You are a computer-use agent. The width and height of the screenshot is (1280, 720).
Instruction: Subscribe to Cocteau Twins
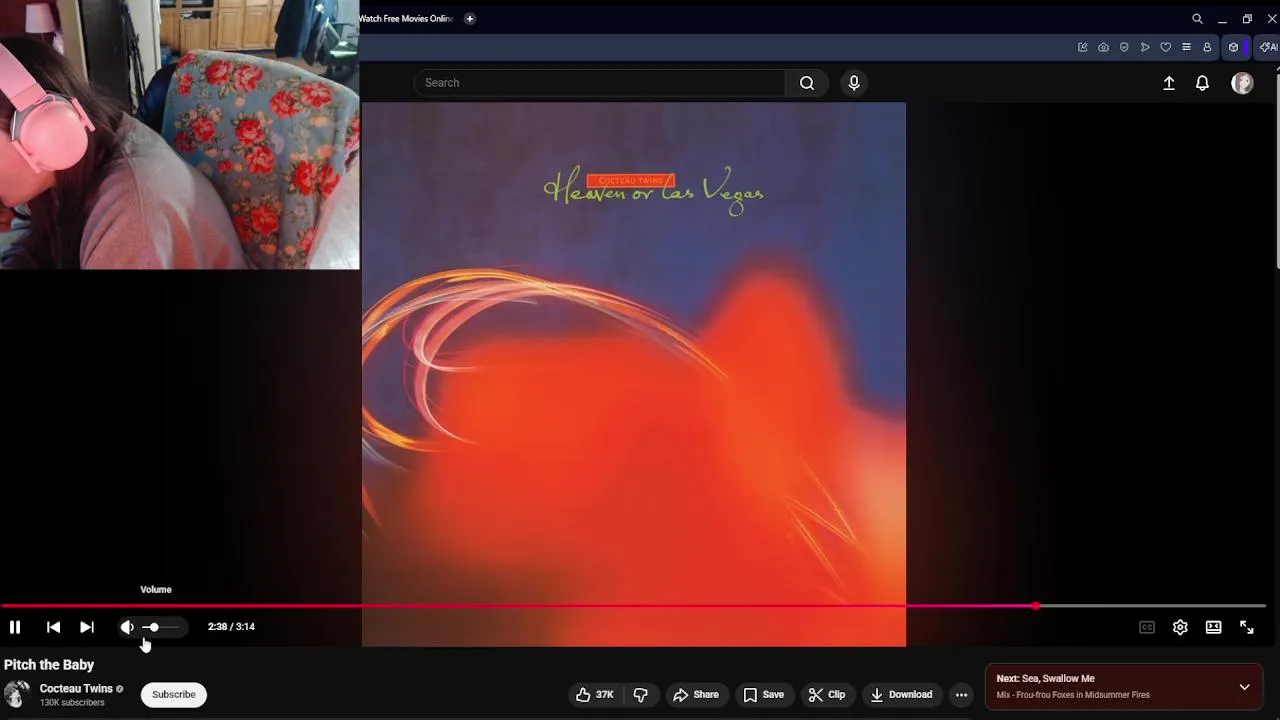point(174,695)
